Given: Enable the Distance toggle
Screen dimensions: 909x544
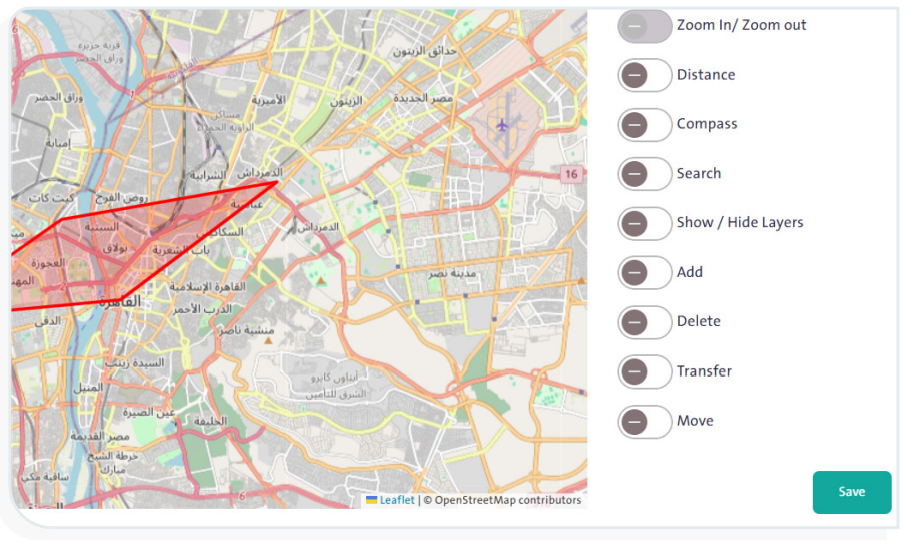Looking at the screenshot, I should 644,75.
